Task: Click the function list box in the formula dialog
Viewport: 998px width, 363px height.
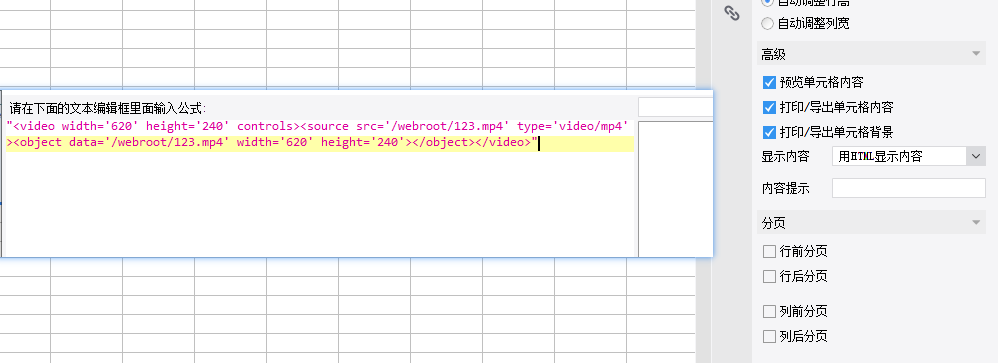Action: click(x=675, y=189)
